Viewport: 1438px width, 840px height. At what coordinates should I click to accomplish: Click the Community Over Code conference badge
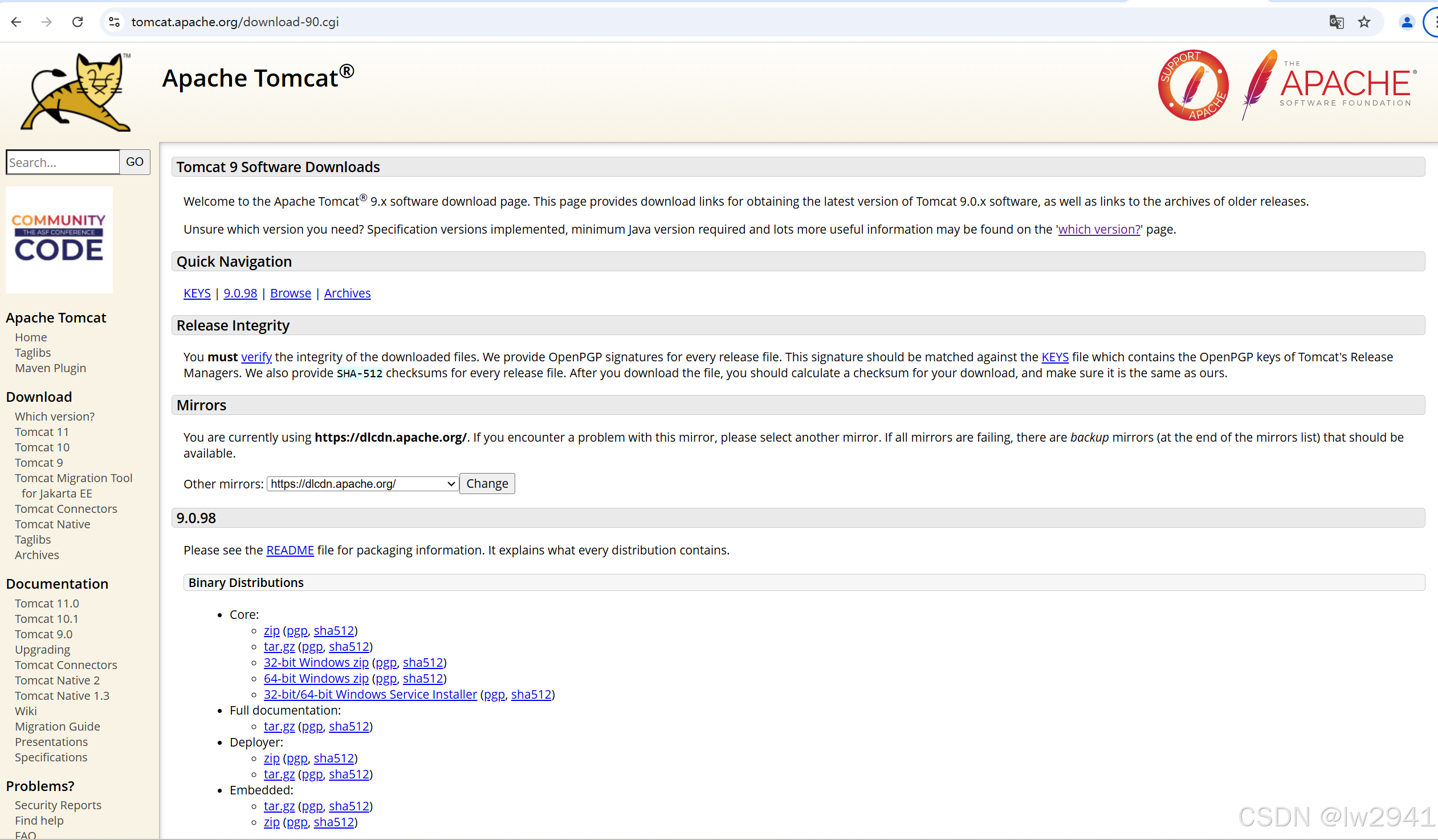point(59,240)
